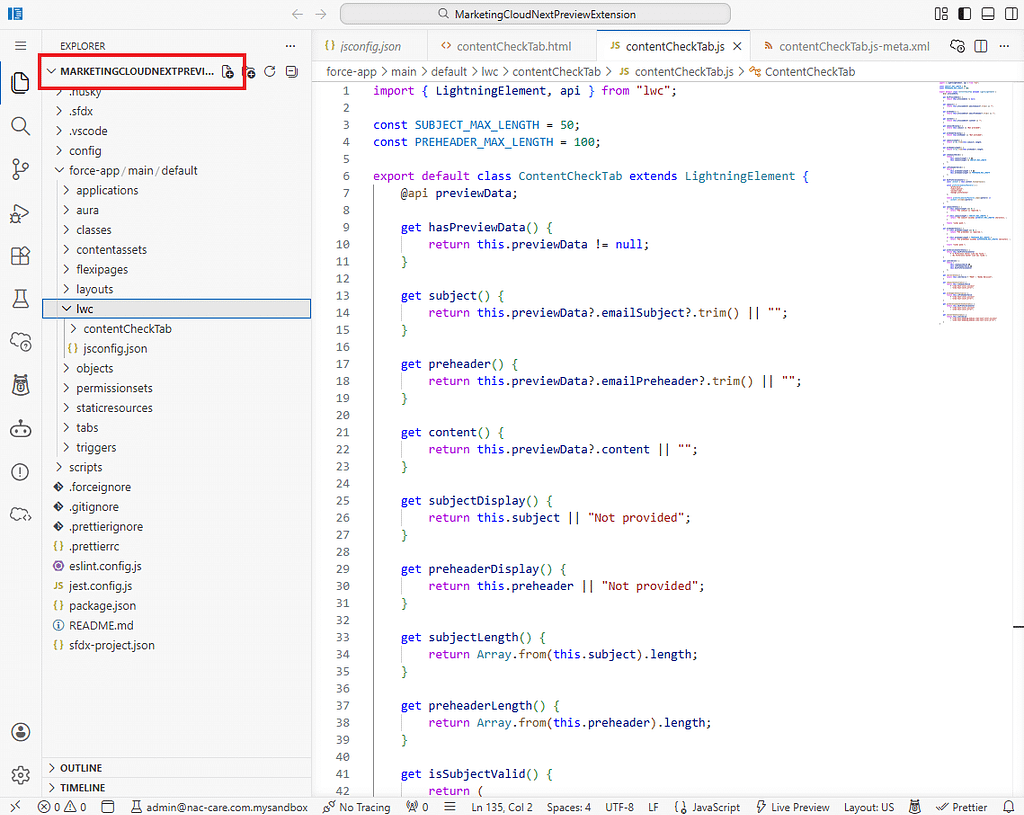Open Run and Debug view
1024x815 pixels.
point(20,213)
